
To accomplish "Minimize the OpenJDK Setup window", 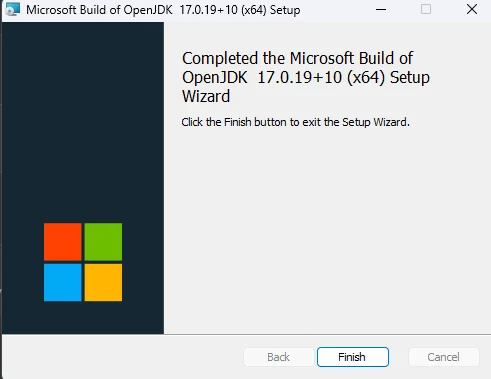I will pos(381,9).
